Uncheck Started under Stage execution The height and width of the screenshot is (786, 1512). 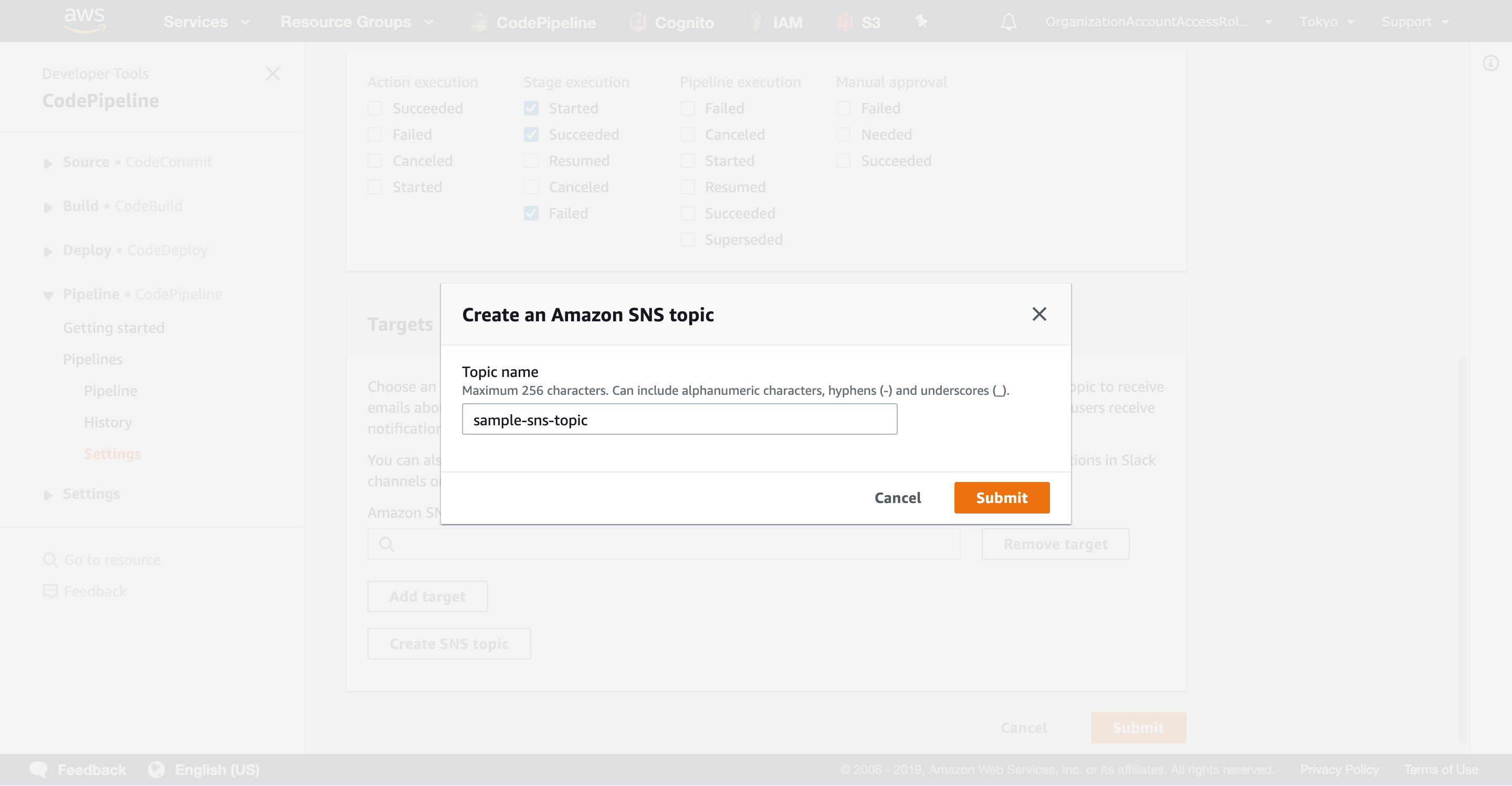[x=531, y=108]
